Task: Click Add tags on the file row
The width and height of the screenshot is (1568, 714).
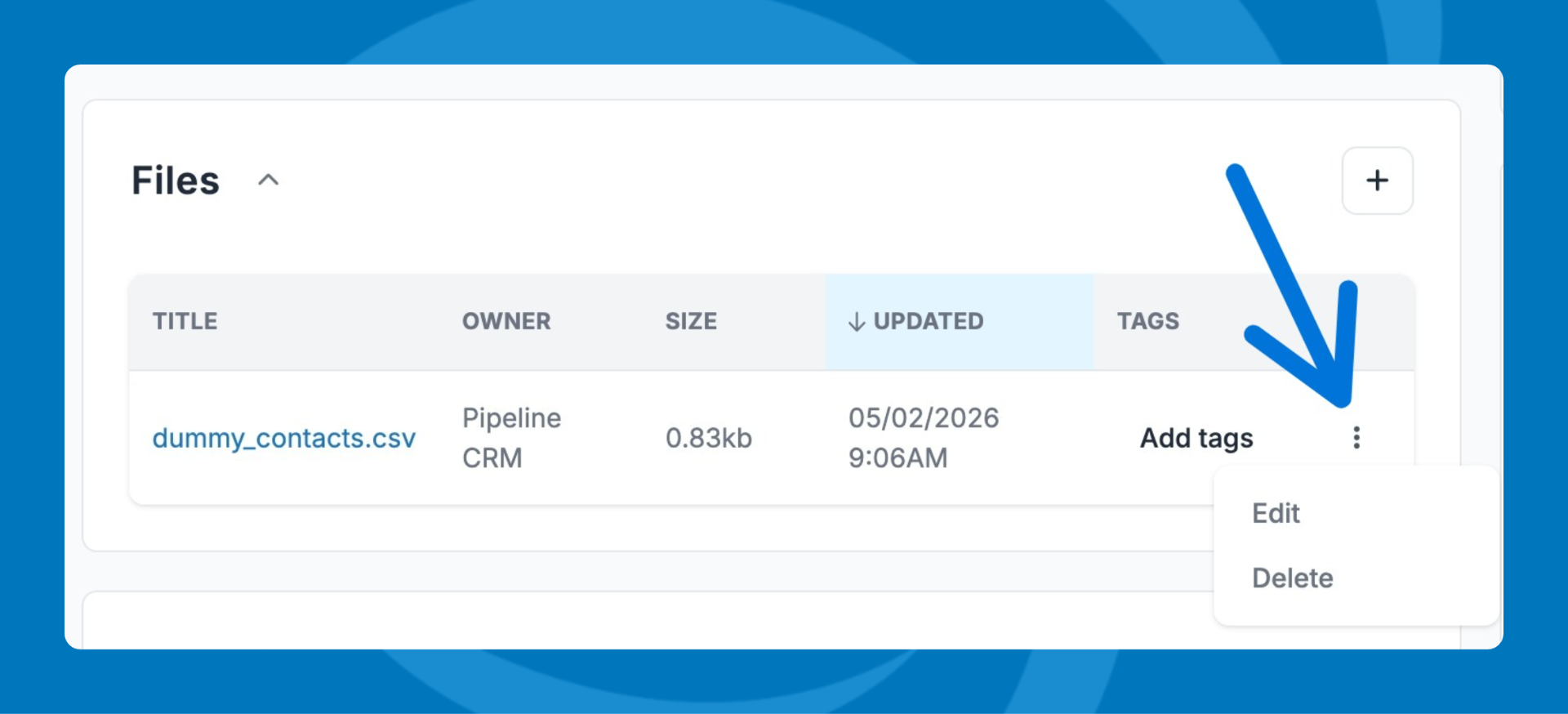Action: tap(1196, 439)
